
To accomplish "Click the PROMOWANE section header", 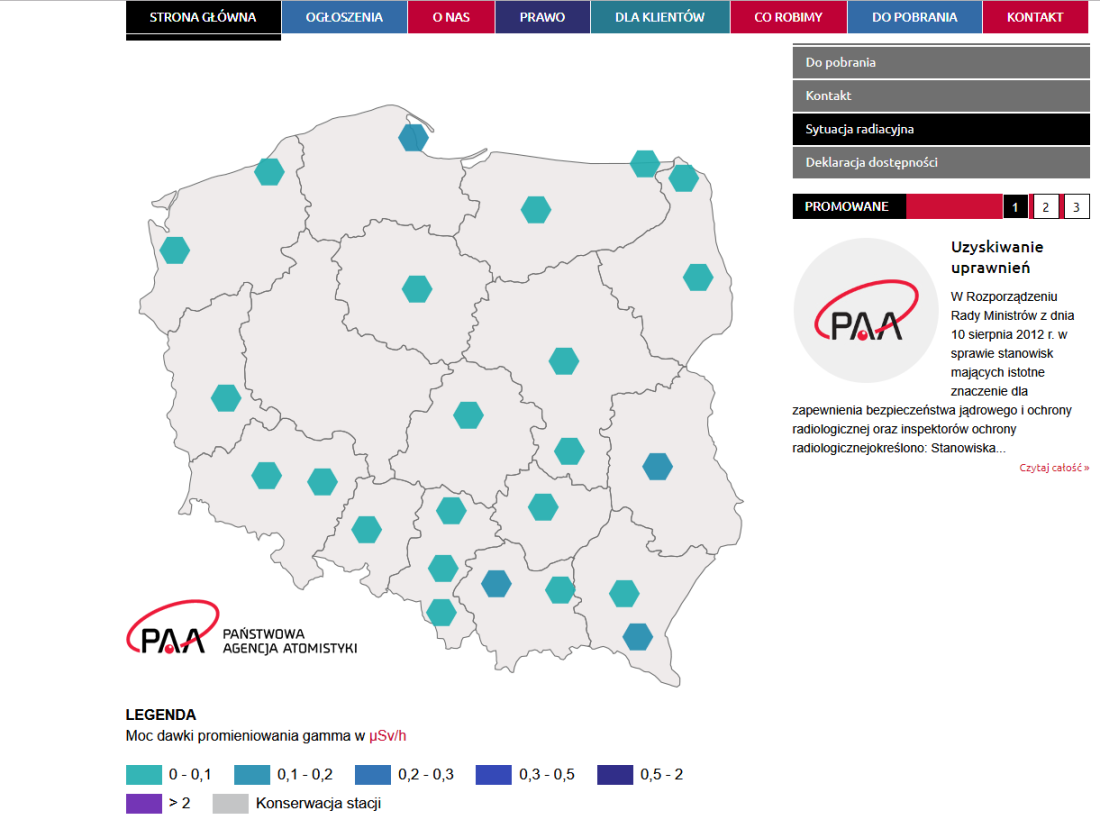I will [x=847, y=207].
